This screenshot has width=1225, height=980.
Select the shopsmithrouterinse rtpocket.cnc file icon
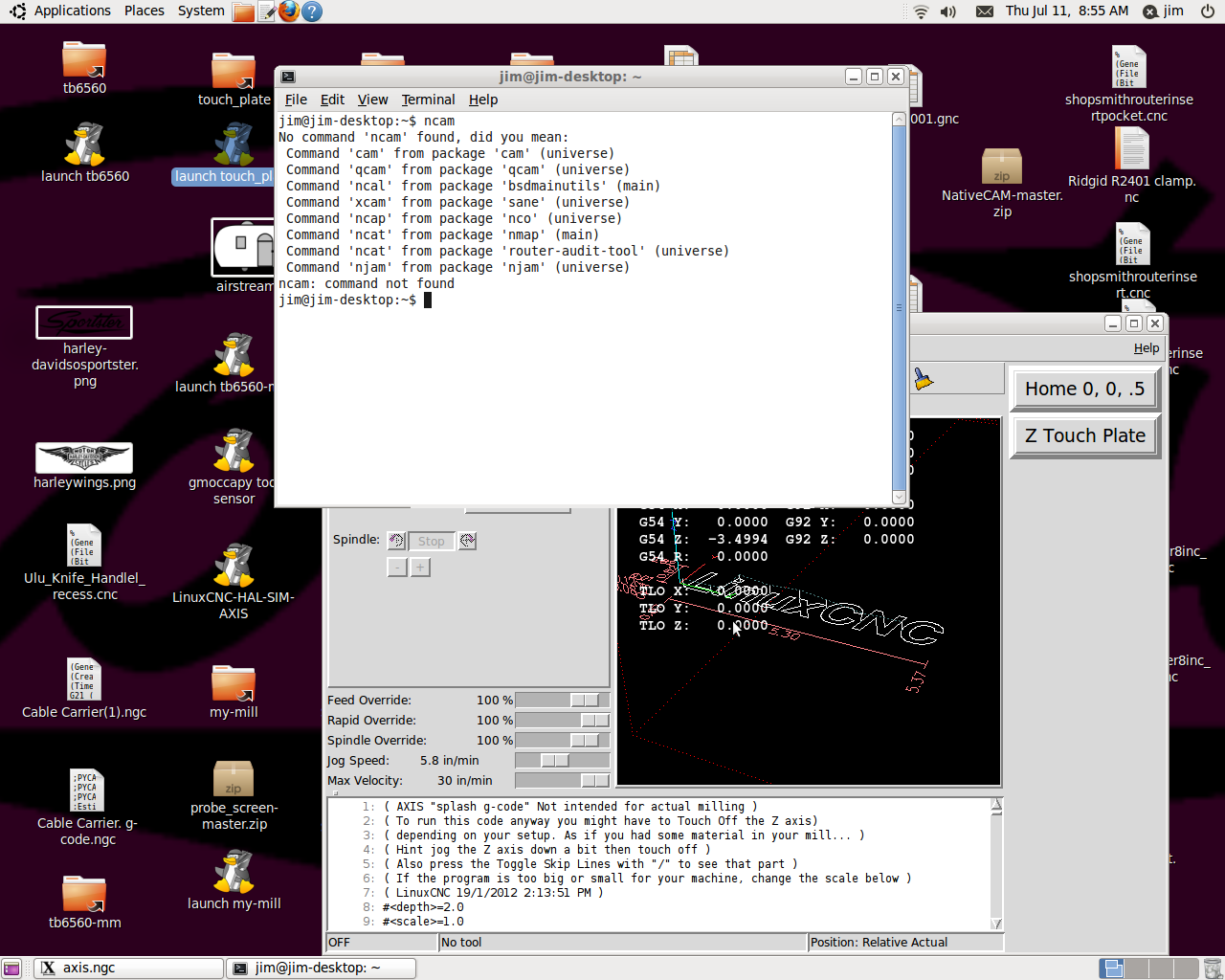pos(1129,67)
